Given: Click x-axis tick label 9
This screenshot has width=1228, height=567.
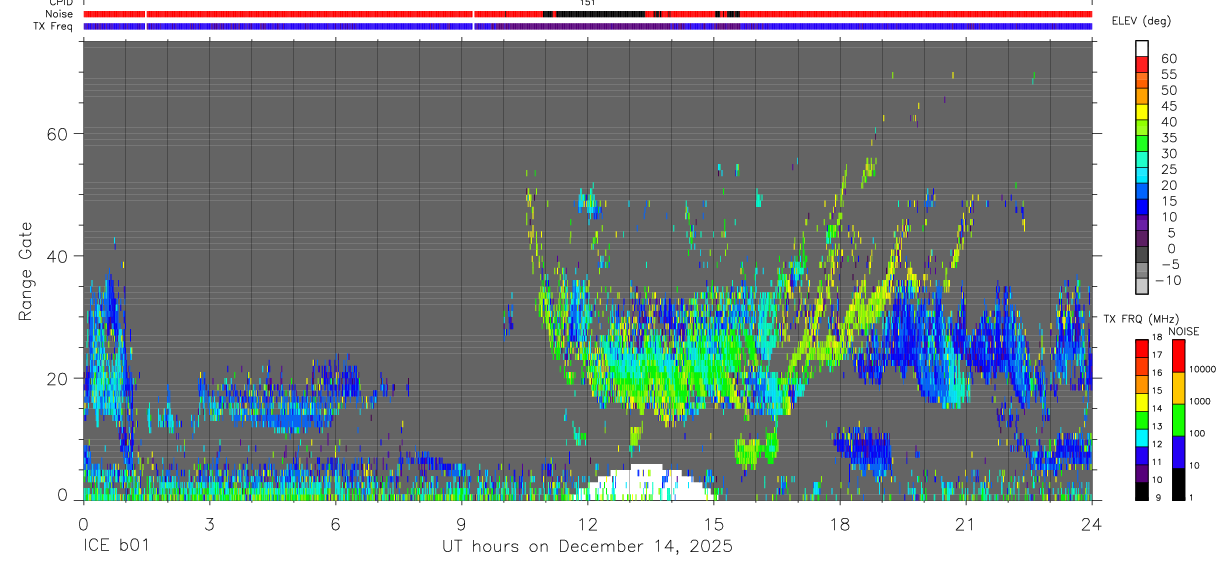Looking at the screenshot, I should point(461,525).
